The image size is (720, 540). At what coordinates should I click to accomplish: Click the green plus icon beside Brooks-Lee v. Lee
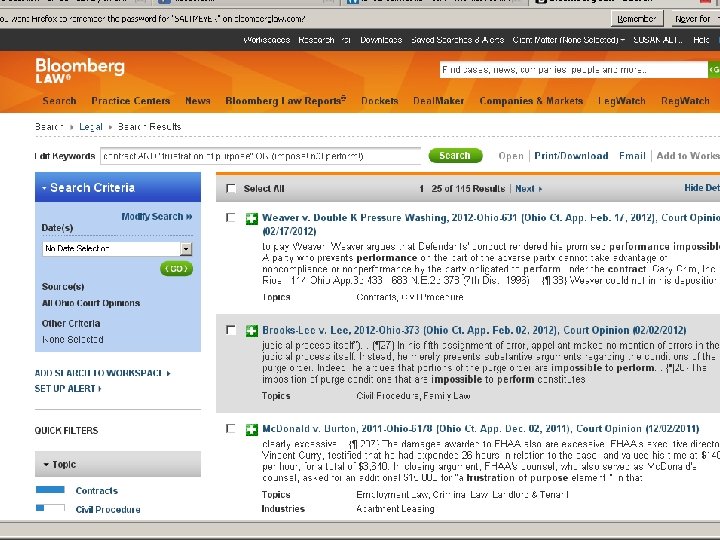coord(252,331)
